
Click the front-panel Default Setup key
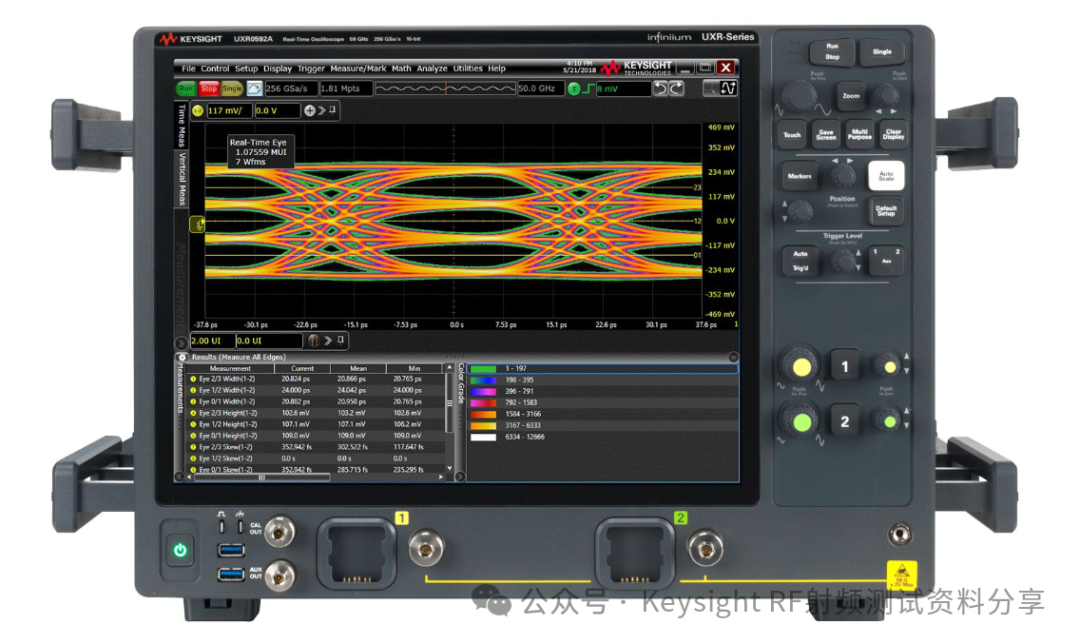[x=886, y=211]
